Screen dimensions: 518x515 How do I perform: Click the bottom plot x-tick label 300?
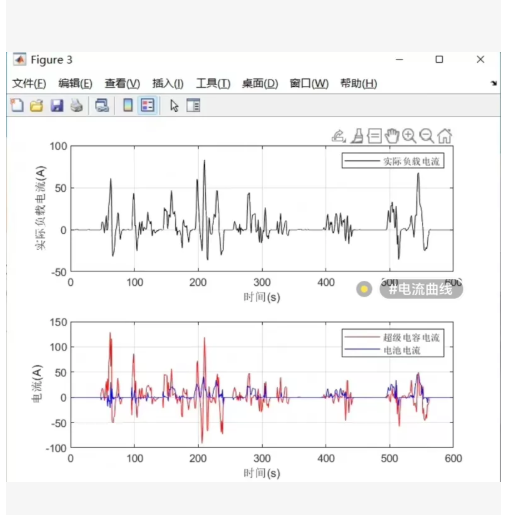tap(262, 458)
